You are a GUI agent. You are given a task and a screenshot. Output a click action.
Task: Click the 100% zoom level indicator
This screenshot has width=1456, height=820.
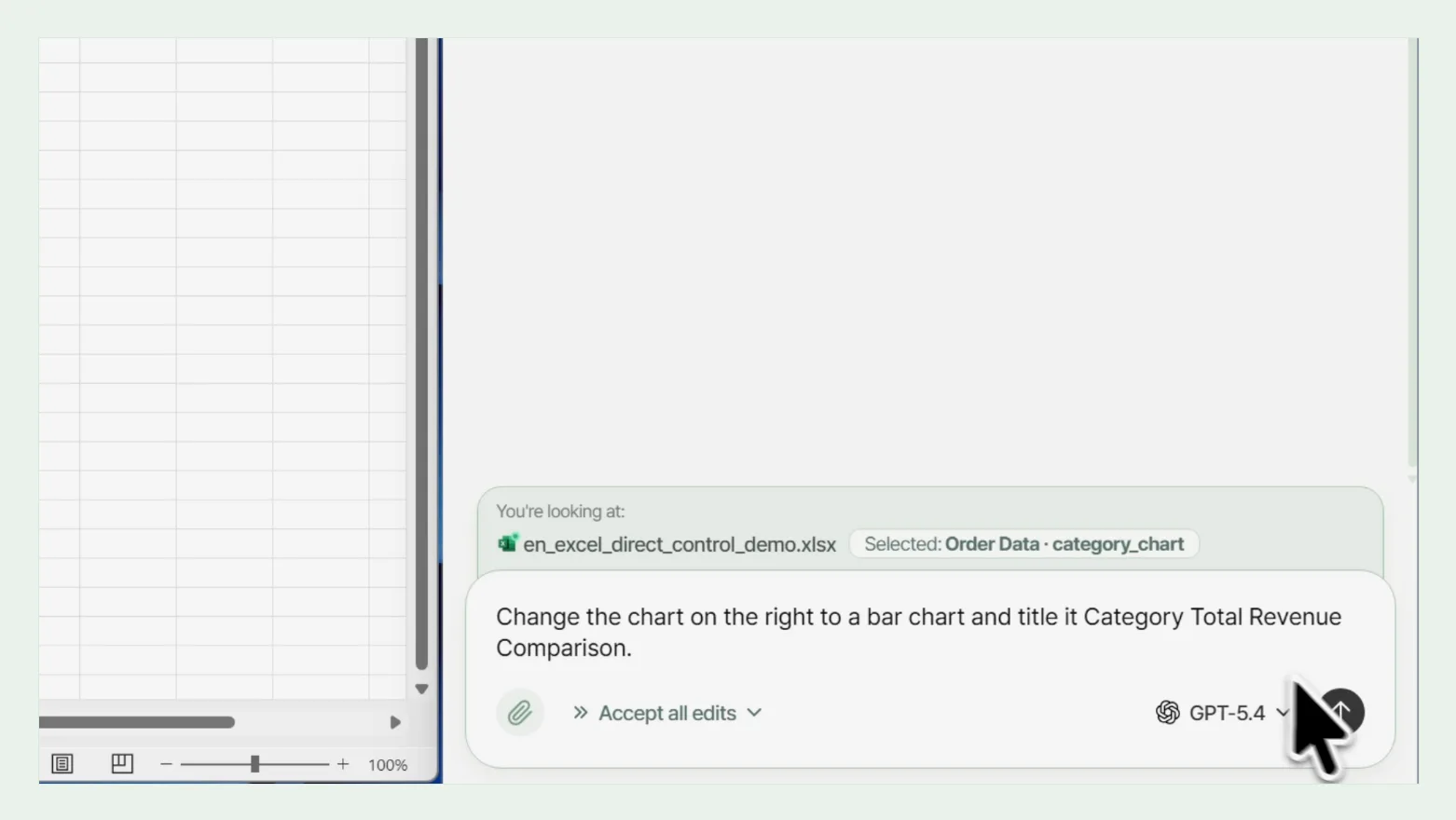click(388, 765)
